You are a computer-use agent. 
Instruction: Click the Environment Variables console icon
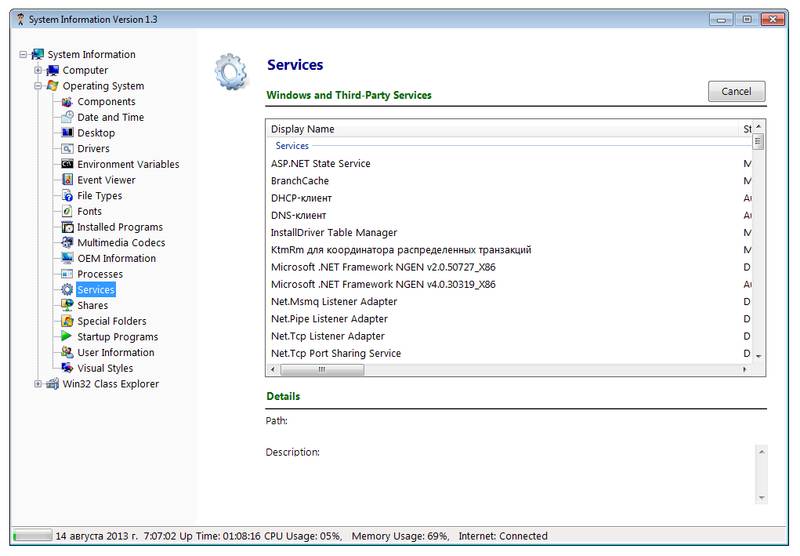(67, 164)
